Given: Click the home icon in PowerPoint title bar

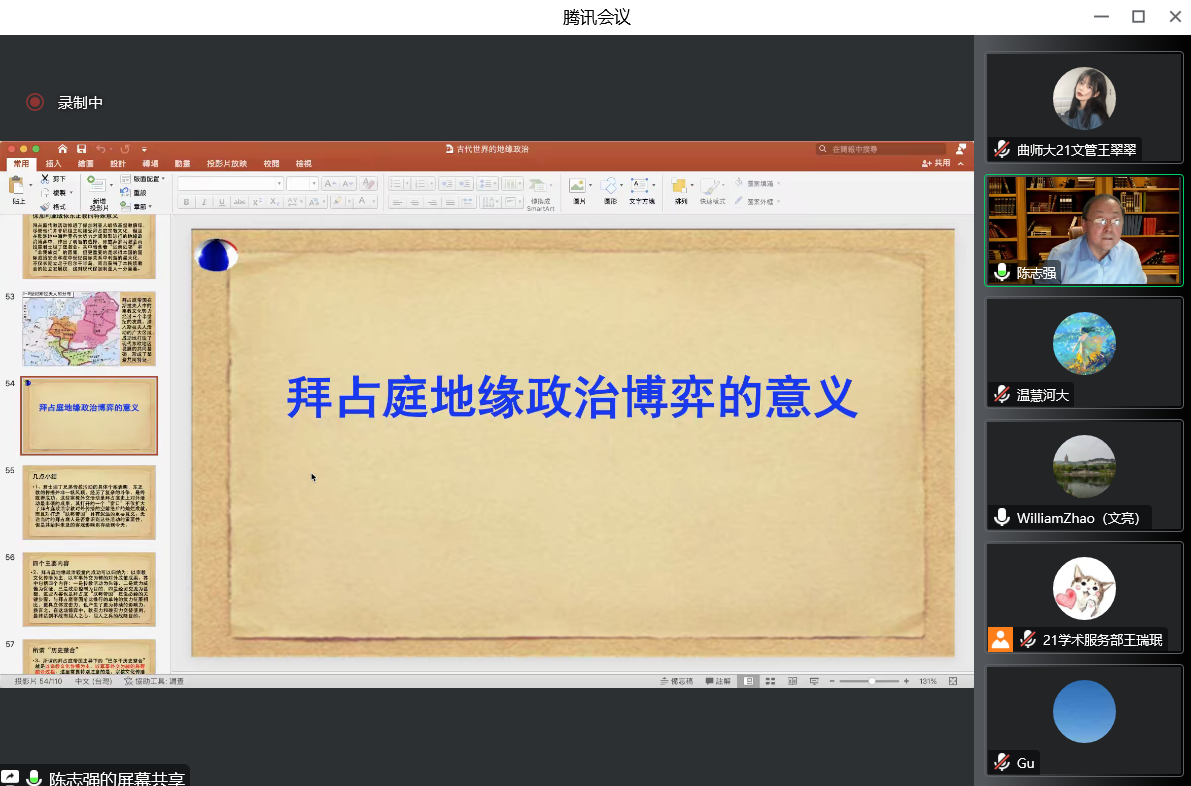Looking at the screenshot, I should tap(63, 149).
